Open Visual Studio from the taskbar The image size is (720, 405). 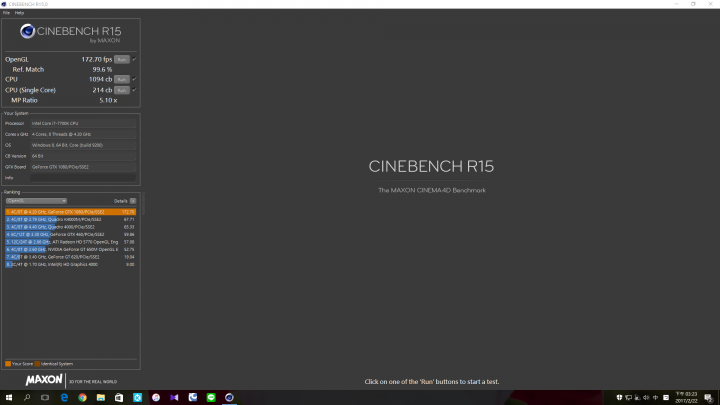click(174, 398)
